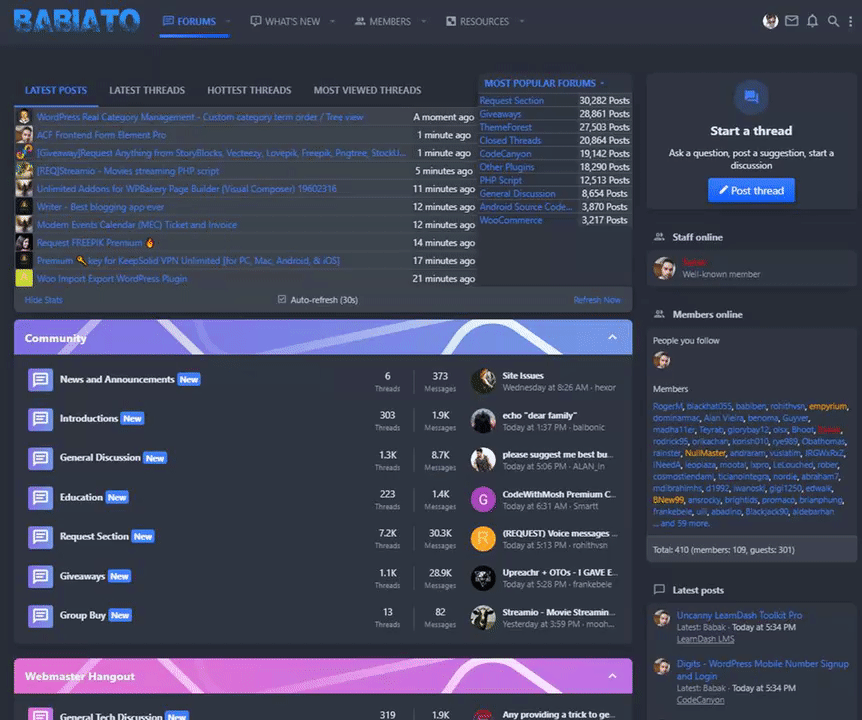Screen dimensions: 862x720
Task: Open the Digits - WordPress Mobile Number Signup post
Action: 762,670
